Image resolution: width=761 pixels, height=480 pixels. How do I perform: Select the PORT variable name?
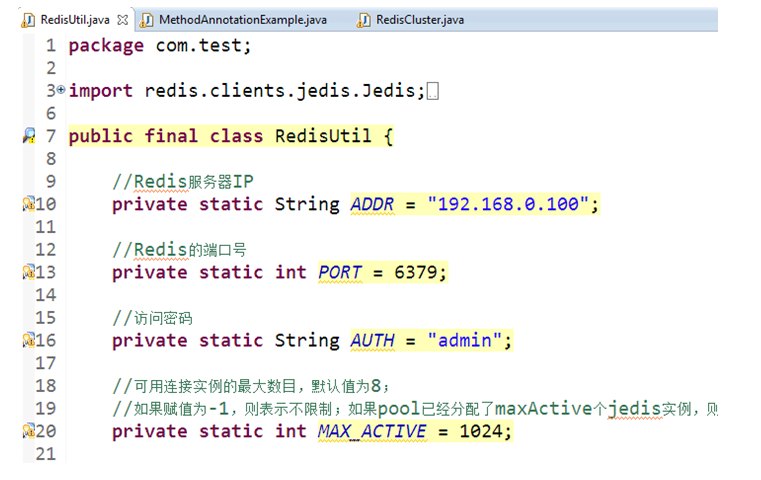[340, 272]
